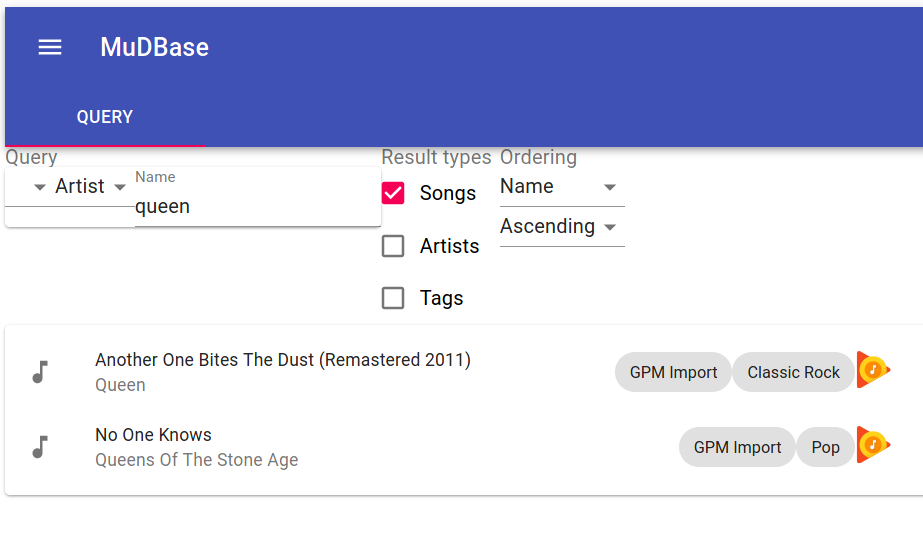Open the hamburger navigation menu

tap(50, 47)
